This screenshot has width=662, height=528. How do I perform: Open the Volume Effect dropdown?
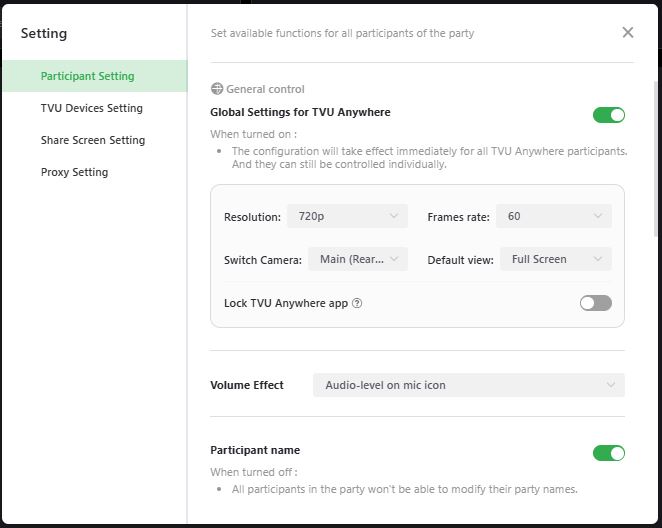pos(469,385)
